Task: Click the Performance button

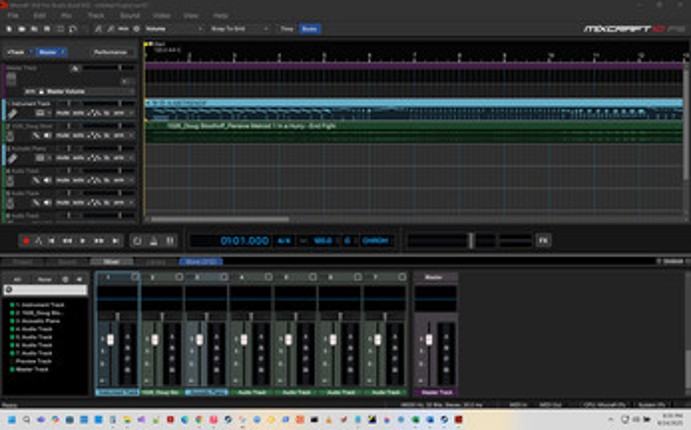Action: [110, 51]
